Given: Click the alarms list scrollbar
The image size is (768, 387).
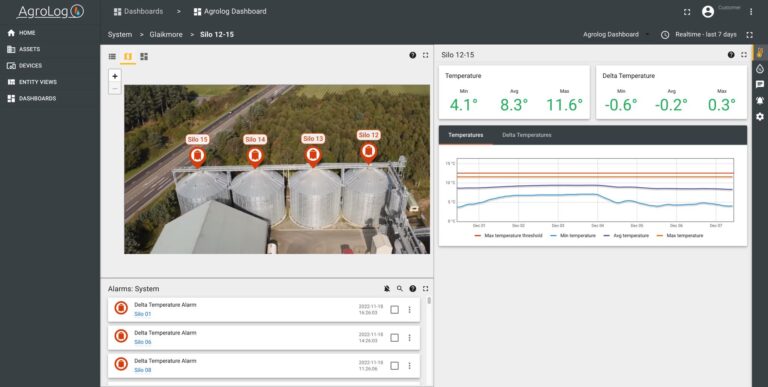Looking at the screenshot, I should coord(430,300).
